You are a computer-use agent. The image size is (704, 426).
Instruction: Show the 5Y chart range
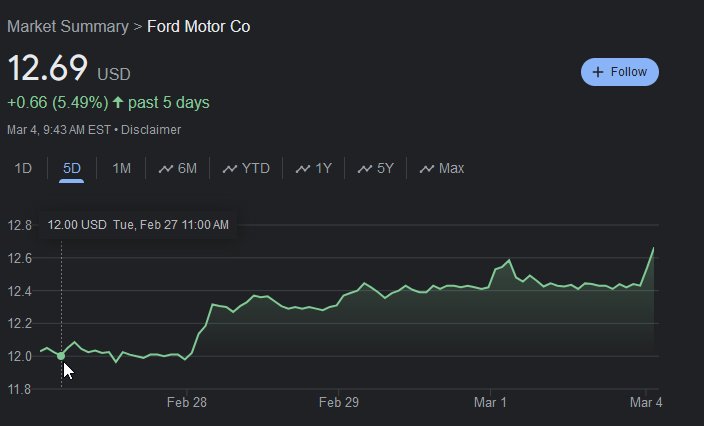(375, 168)
